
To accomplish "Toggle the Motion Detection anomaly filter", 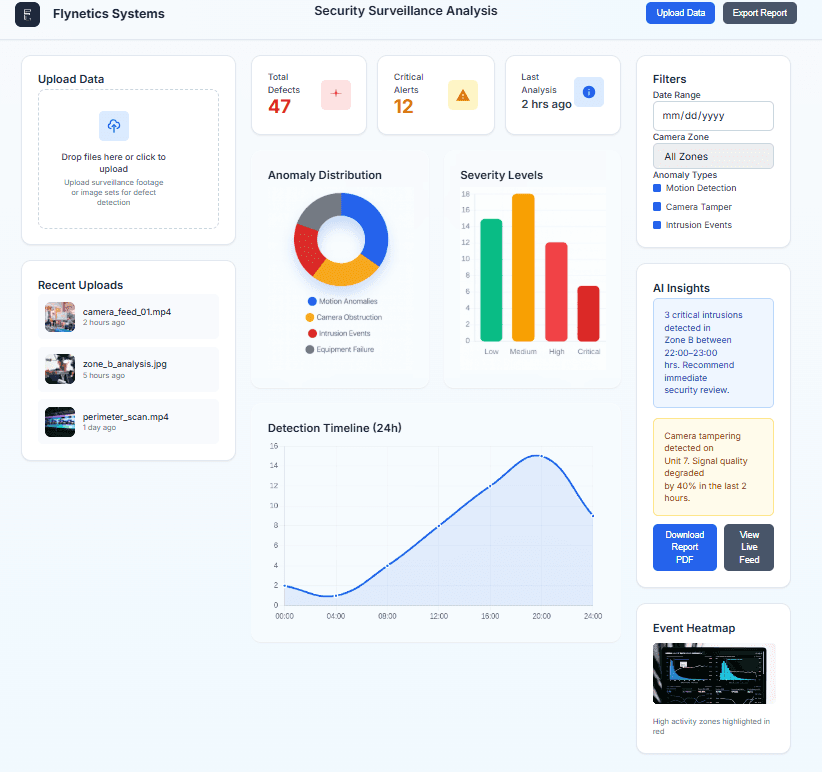I will point(657,188).
